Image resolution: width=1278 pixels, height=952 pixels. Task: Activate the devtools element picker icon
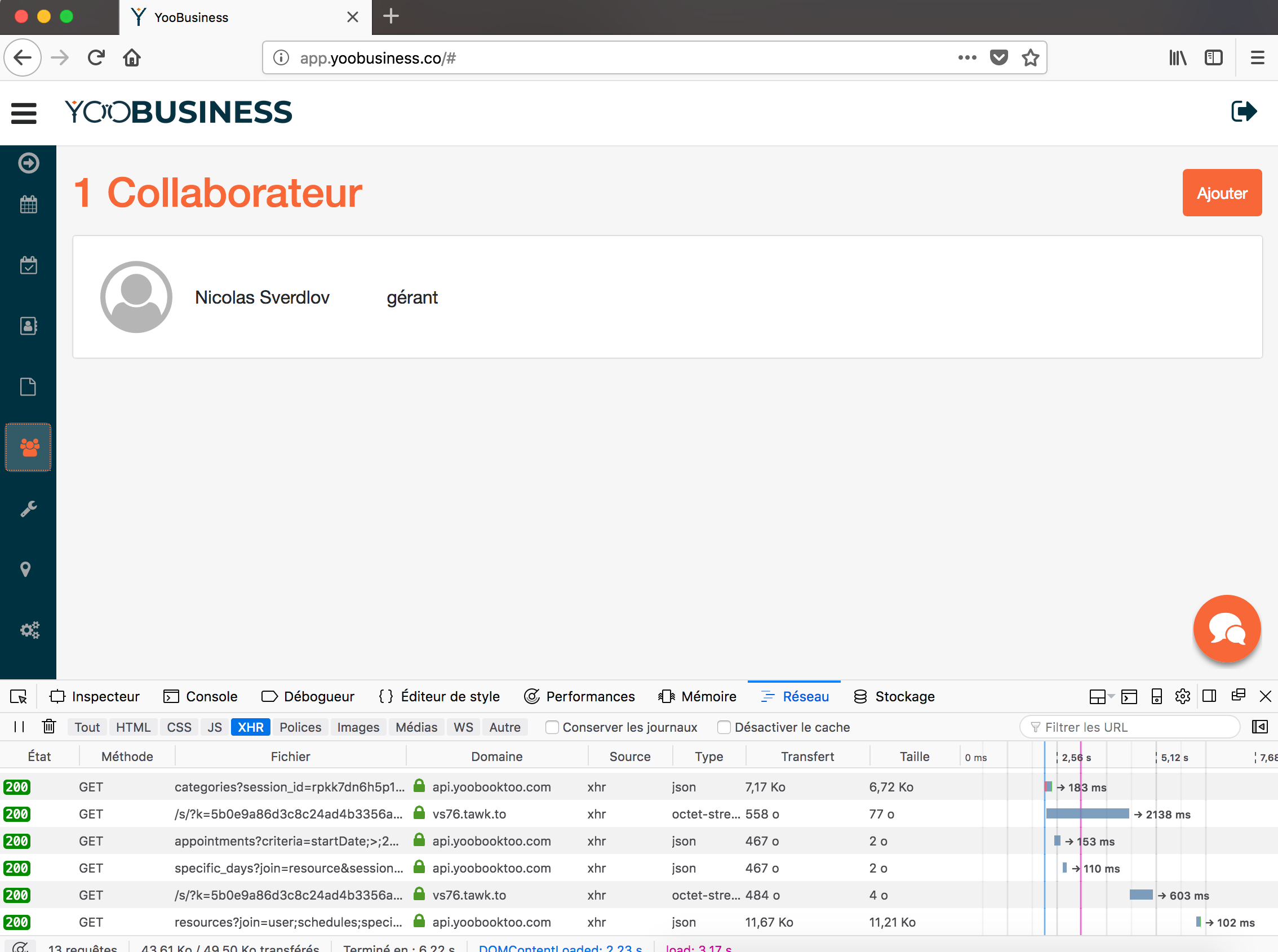pyautogui.click(x=19, y=696)
